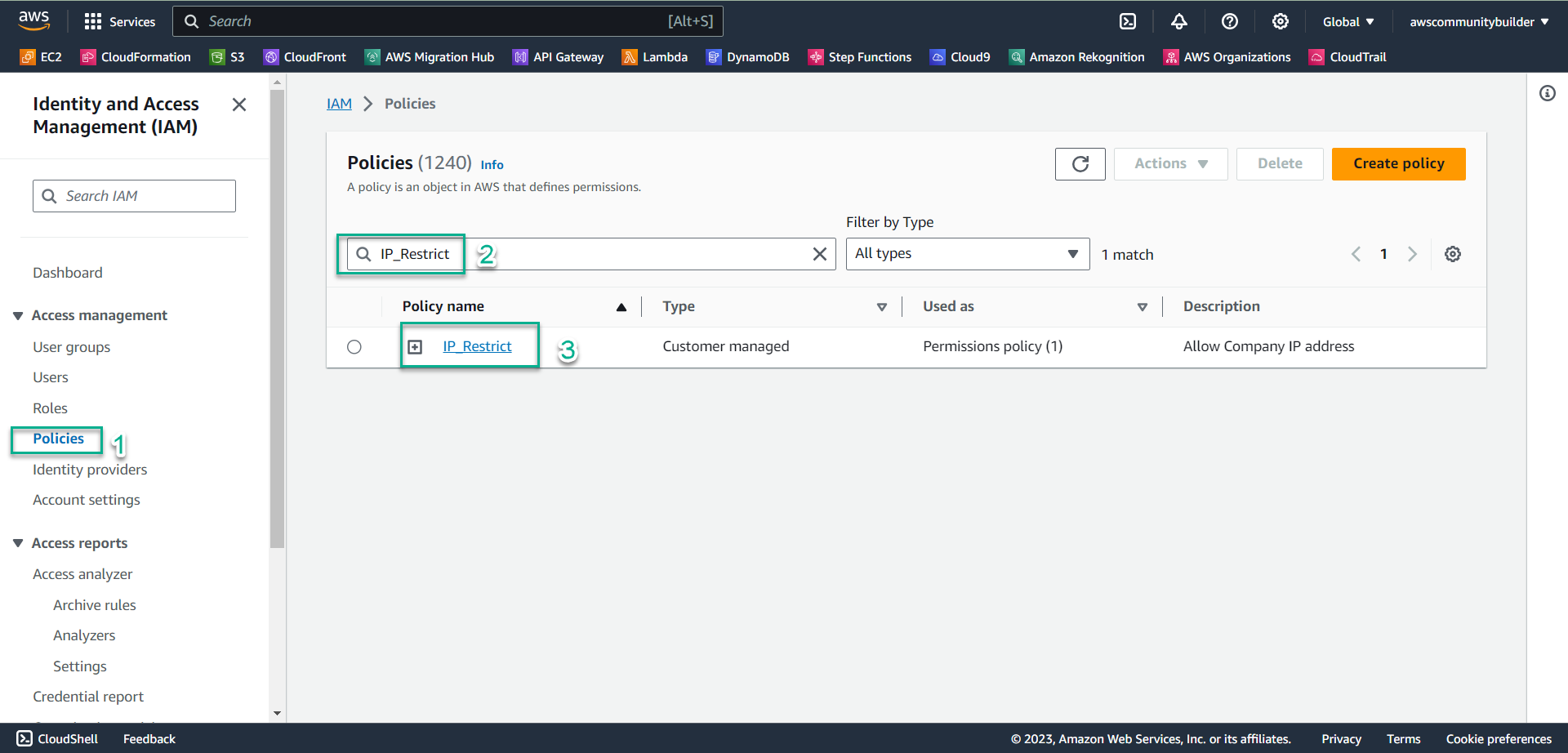1568x753 pixels.
Task: Expand IP_Restrict policy details plus icon
Action: coord(415,347)
